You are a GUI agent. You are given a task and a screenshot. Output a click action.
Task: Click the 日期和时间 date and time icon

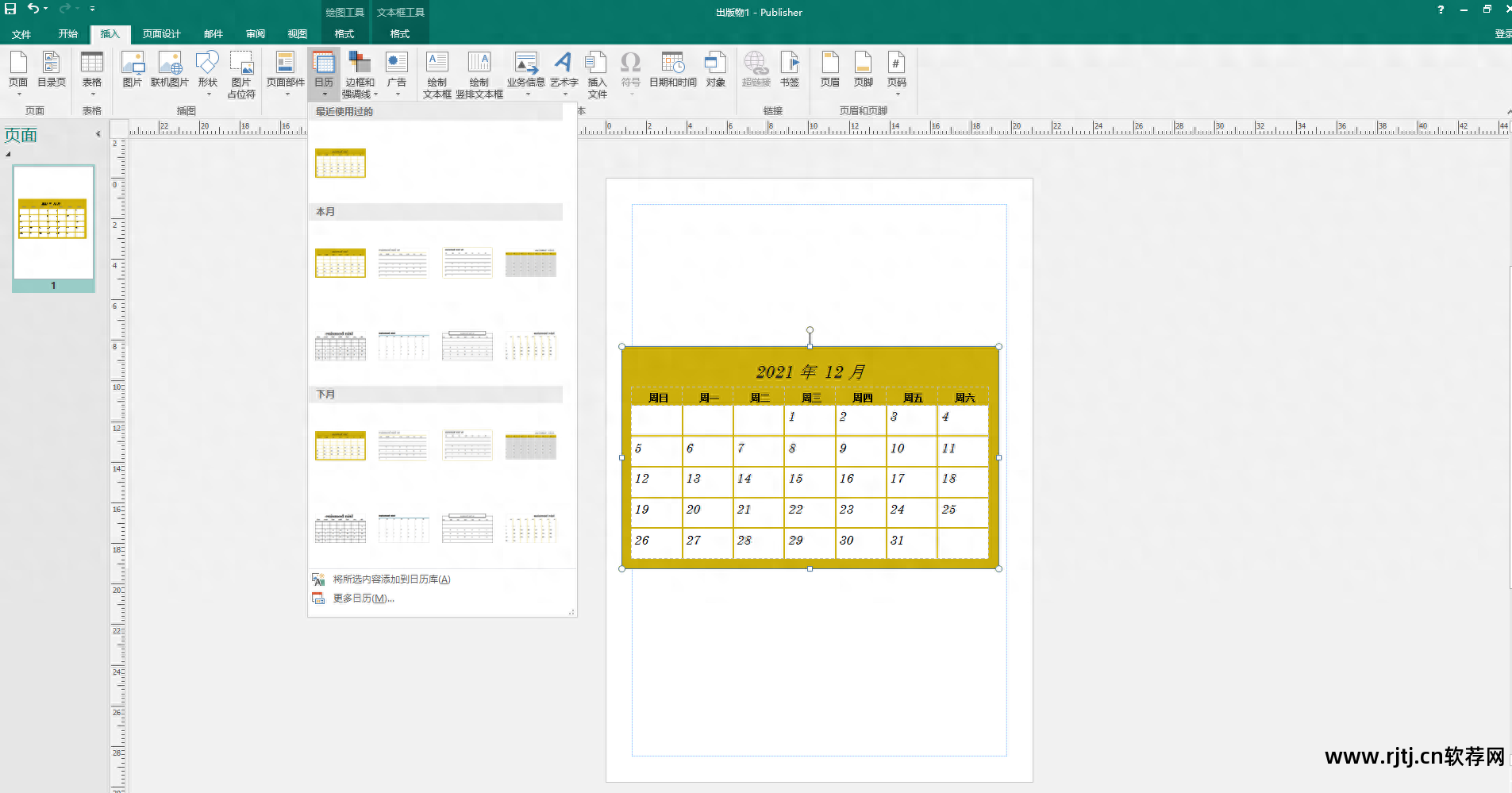pyautogui.click(x=672, y=69)
